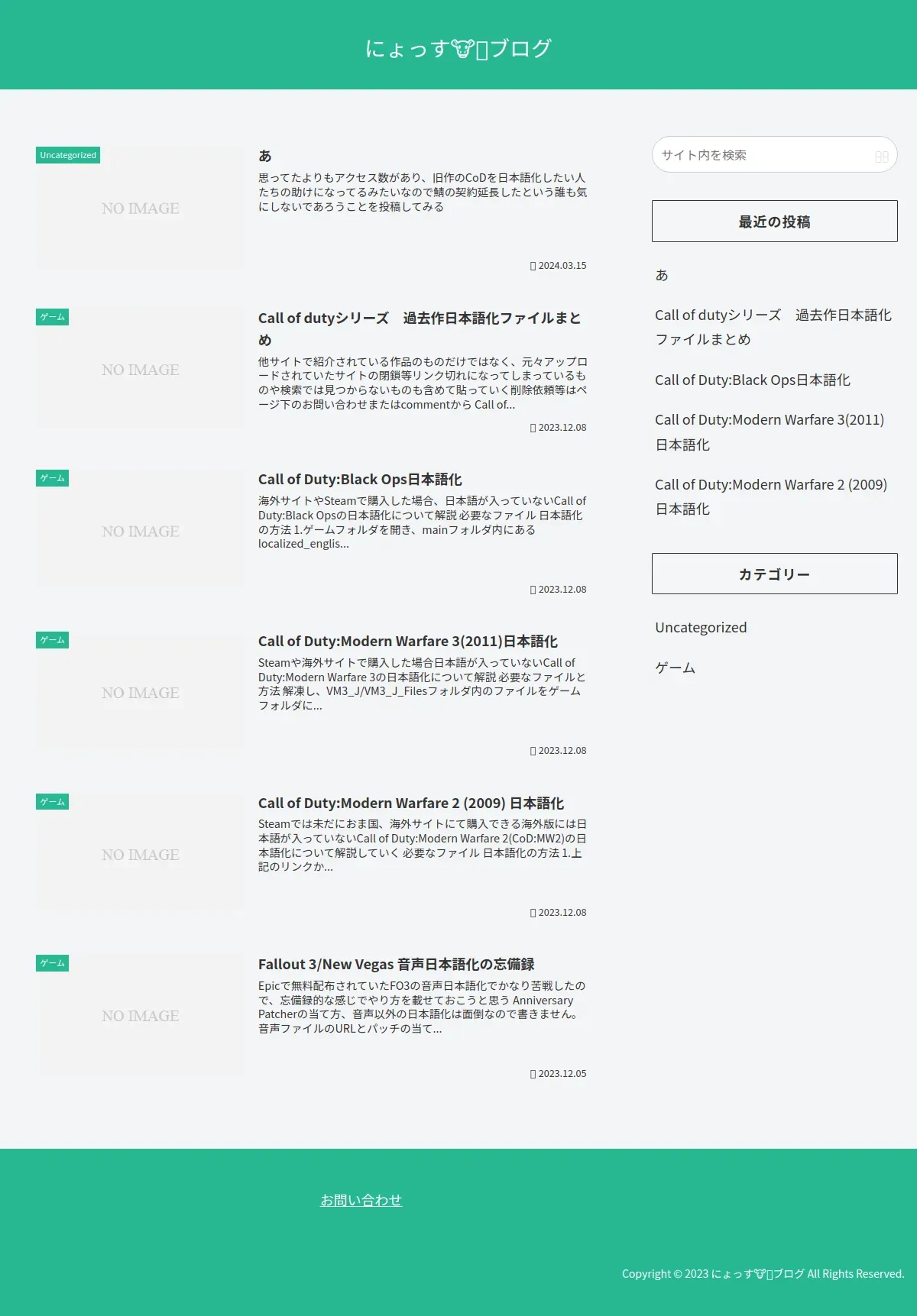The height and width of the screenshot is (1316, 917).
Task: Open article Call of Duty:Black Ops日本語化
Action: point(360,480)
